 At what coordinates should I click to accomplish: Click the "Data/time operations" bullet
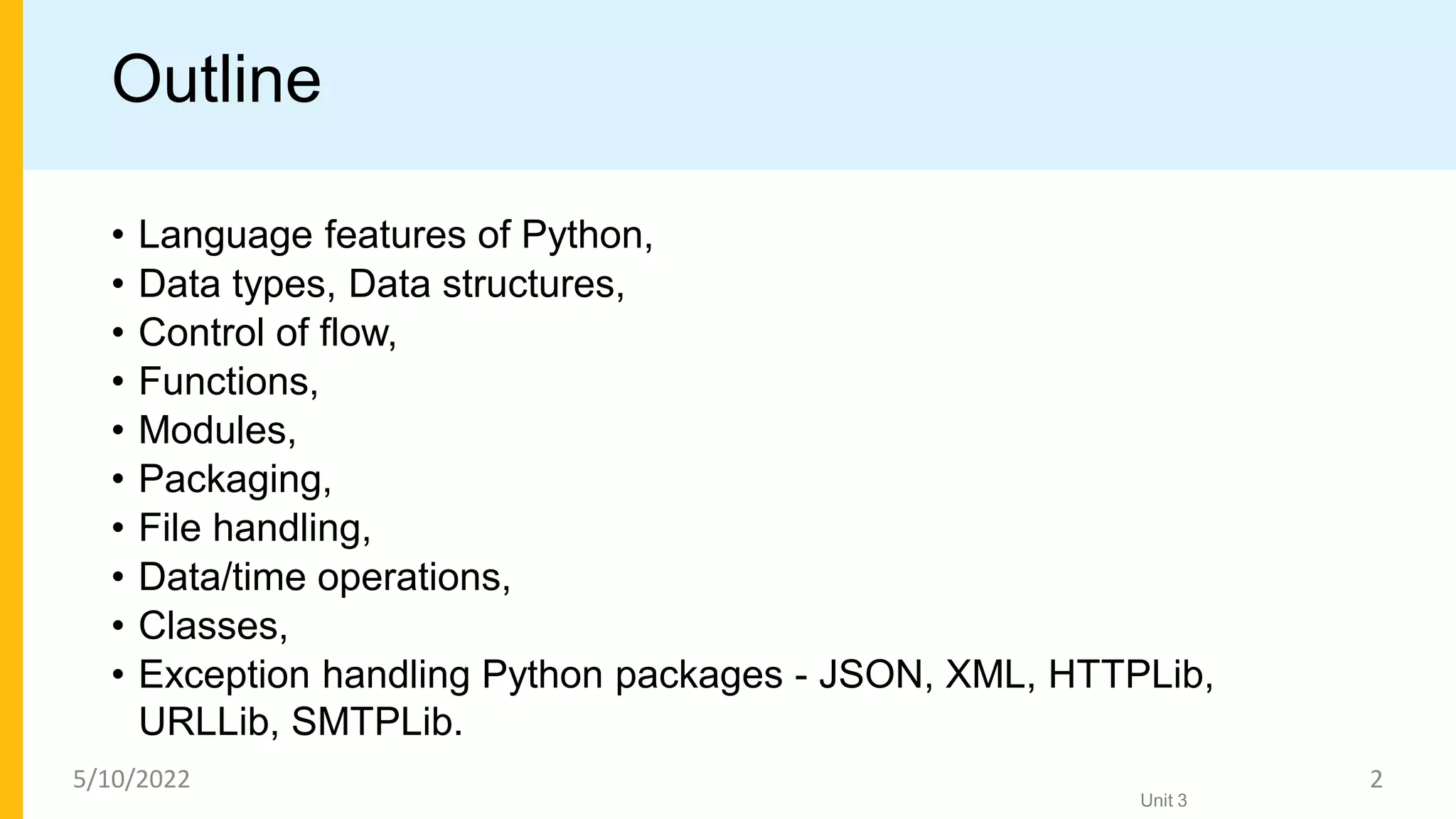[324, 577]
